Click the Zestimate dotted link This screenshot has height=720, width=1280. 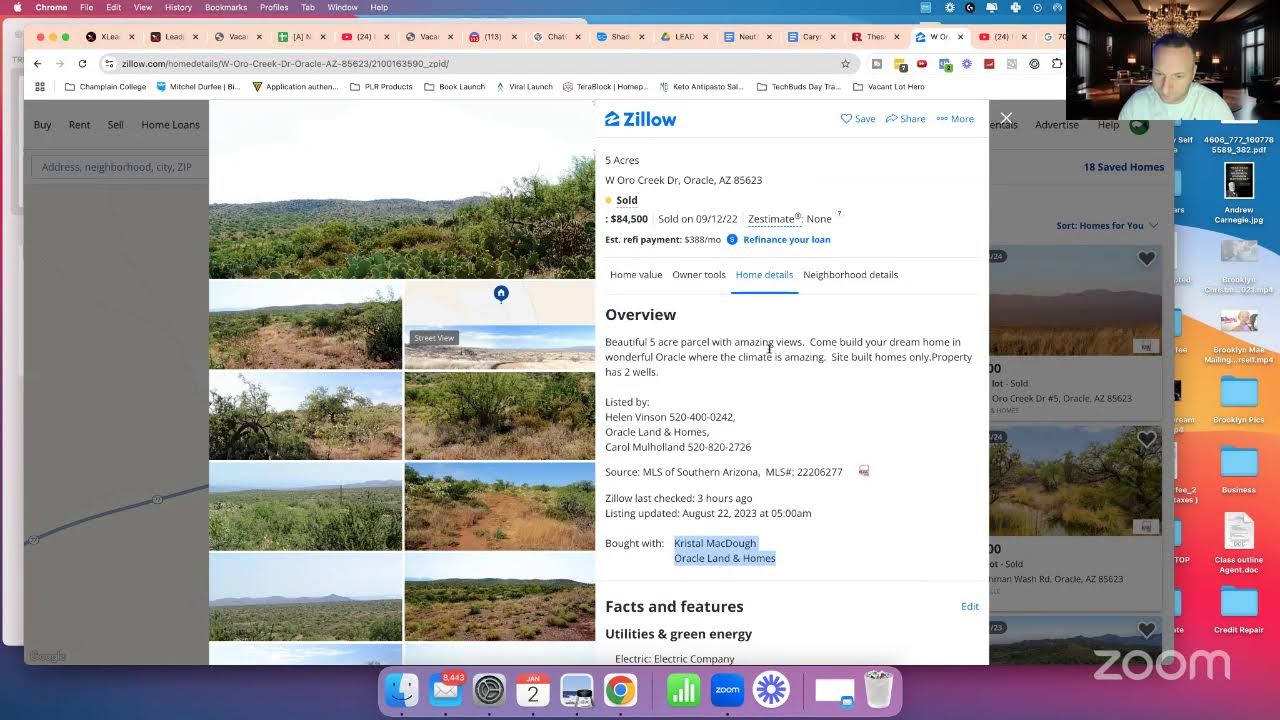pos(775,219)
